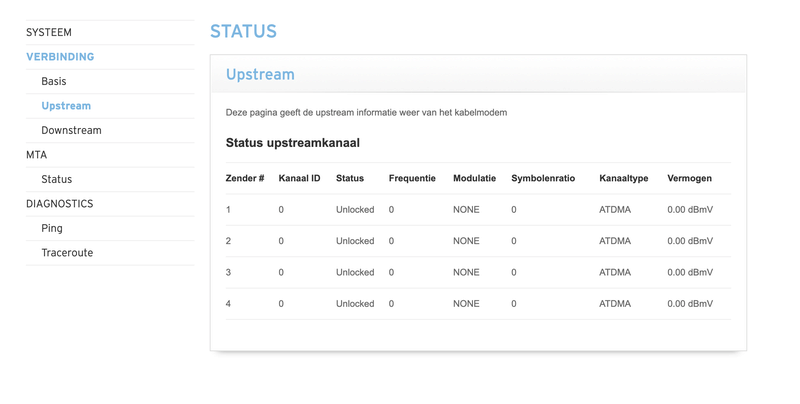Click the Vermogen column header
The width and height of the screenshot is (800, 404).
tap(690, 179)
